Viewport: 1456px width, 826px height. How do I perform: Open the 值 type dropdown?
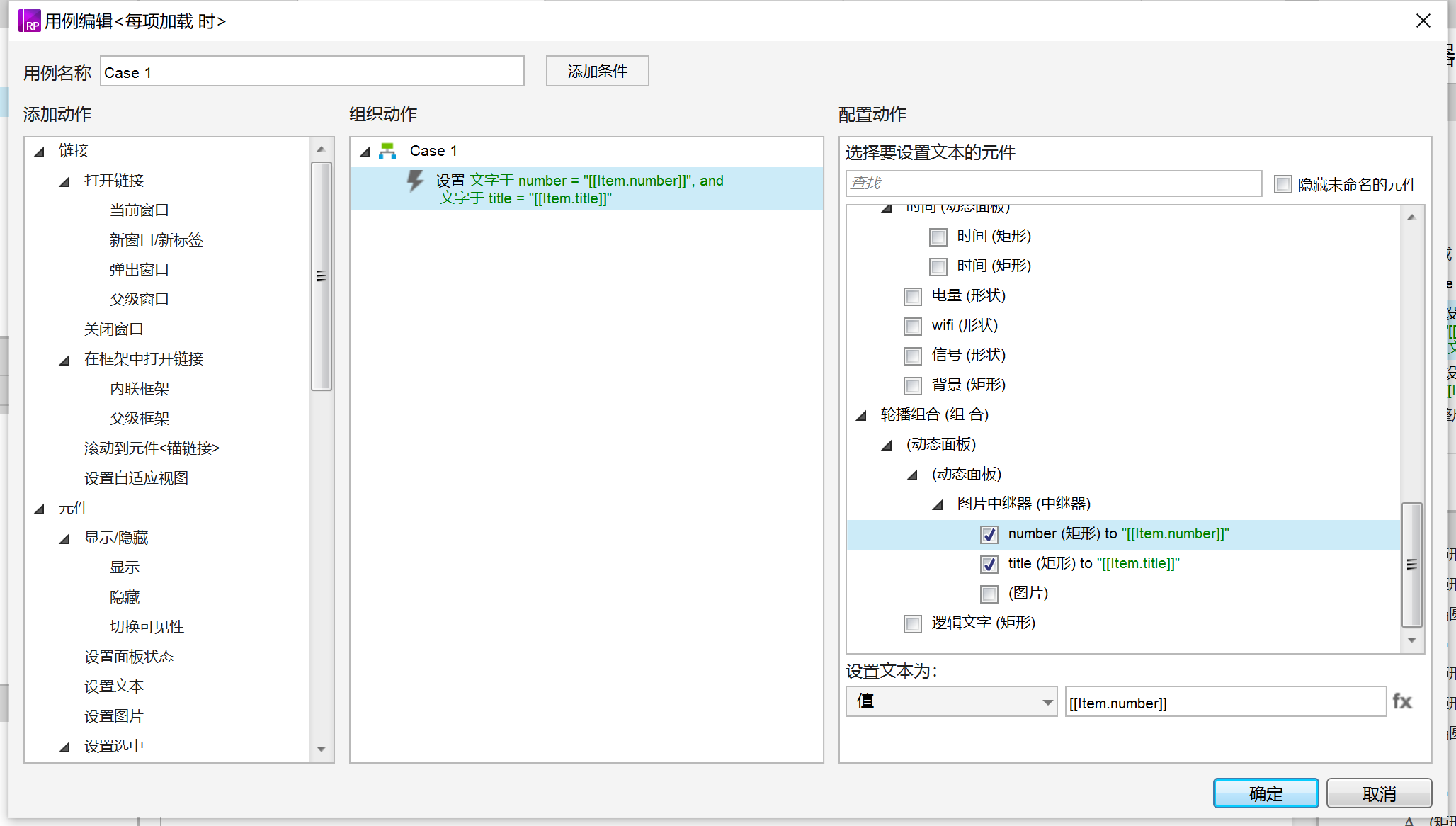tap(951, 701)
